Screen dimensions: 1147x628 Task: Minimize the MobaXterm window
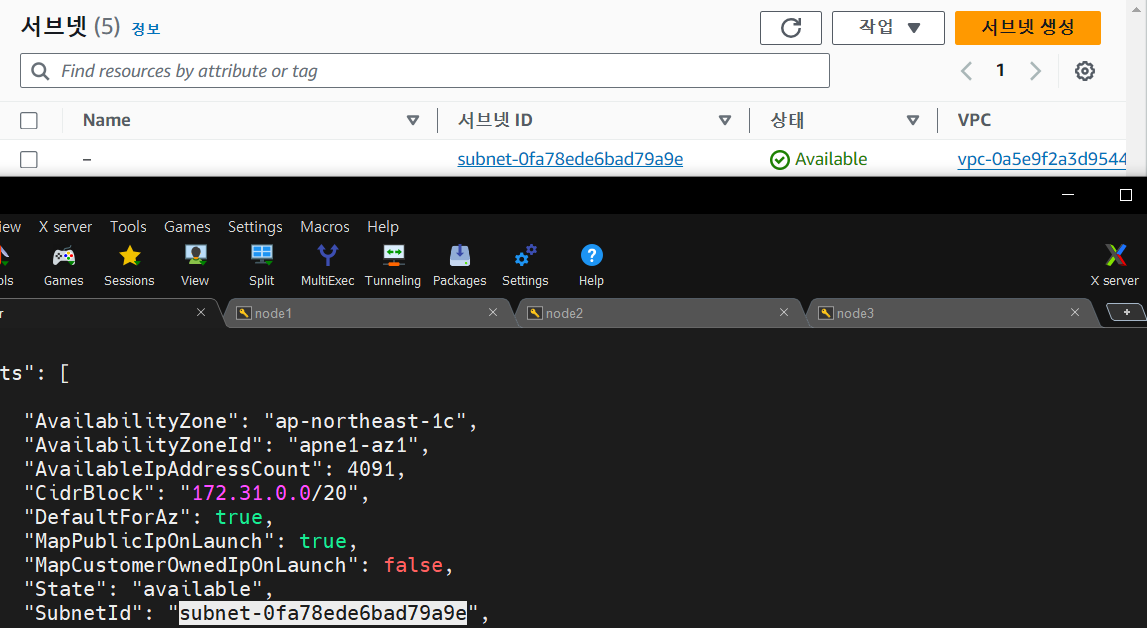coord(1068,194)
